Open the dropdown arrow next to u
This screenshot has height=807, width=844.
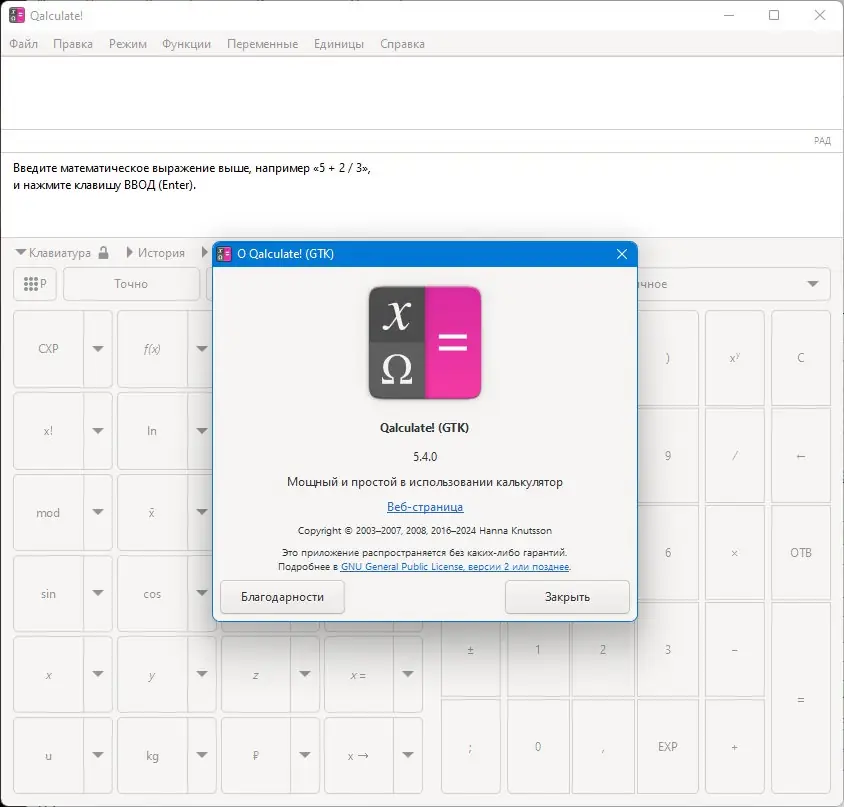point(98,755)
